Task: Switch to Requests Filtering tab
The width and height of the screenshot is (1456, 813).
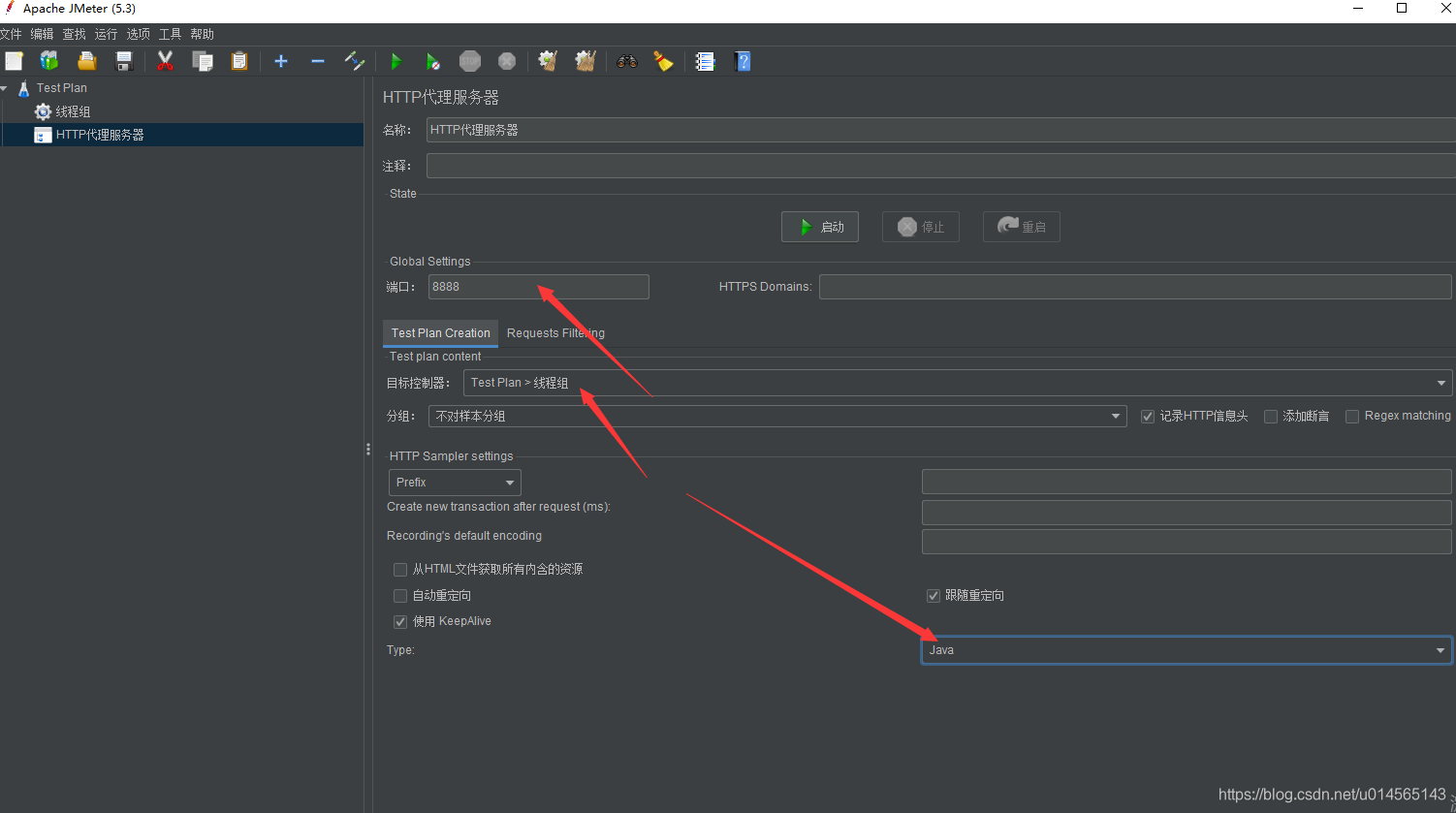Action: click(x=555, y=333)
